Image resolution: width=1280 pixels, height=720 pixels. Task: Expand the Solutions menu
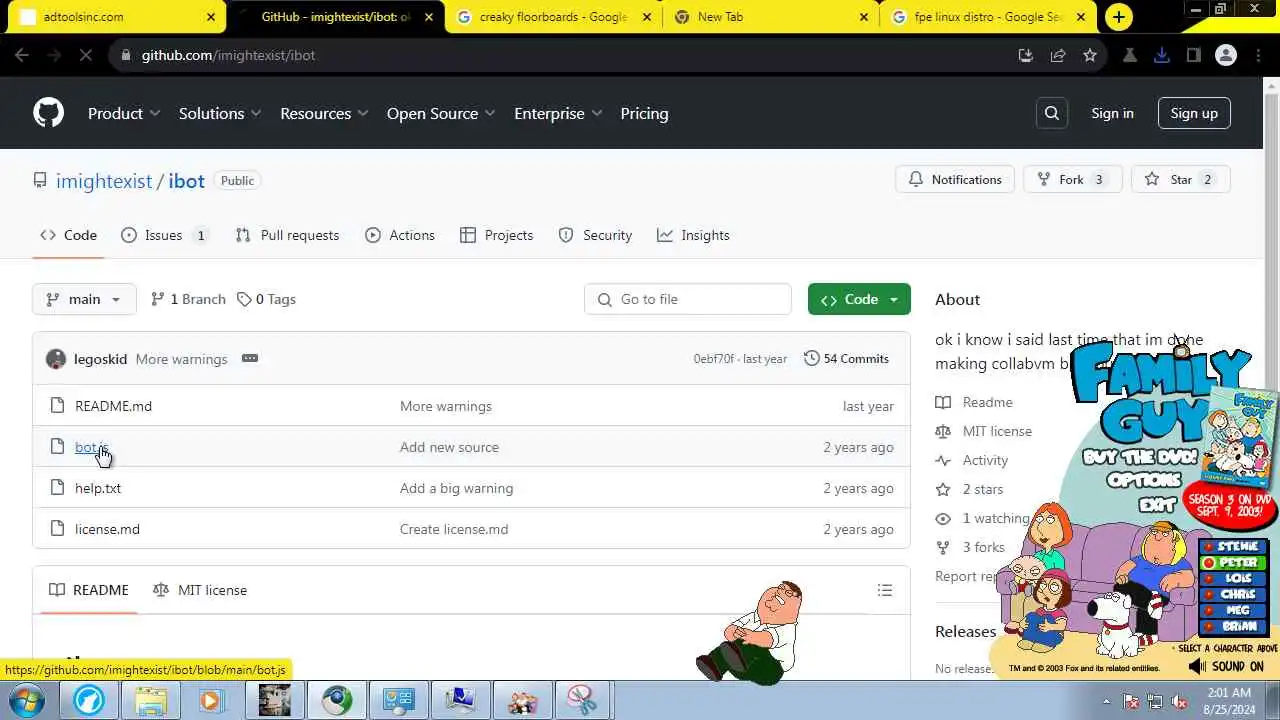pyautogui.click(x=220, y=113)
